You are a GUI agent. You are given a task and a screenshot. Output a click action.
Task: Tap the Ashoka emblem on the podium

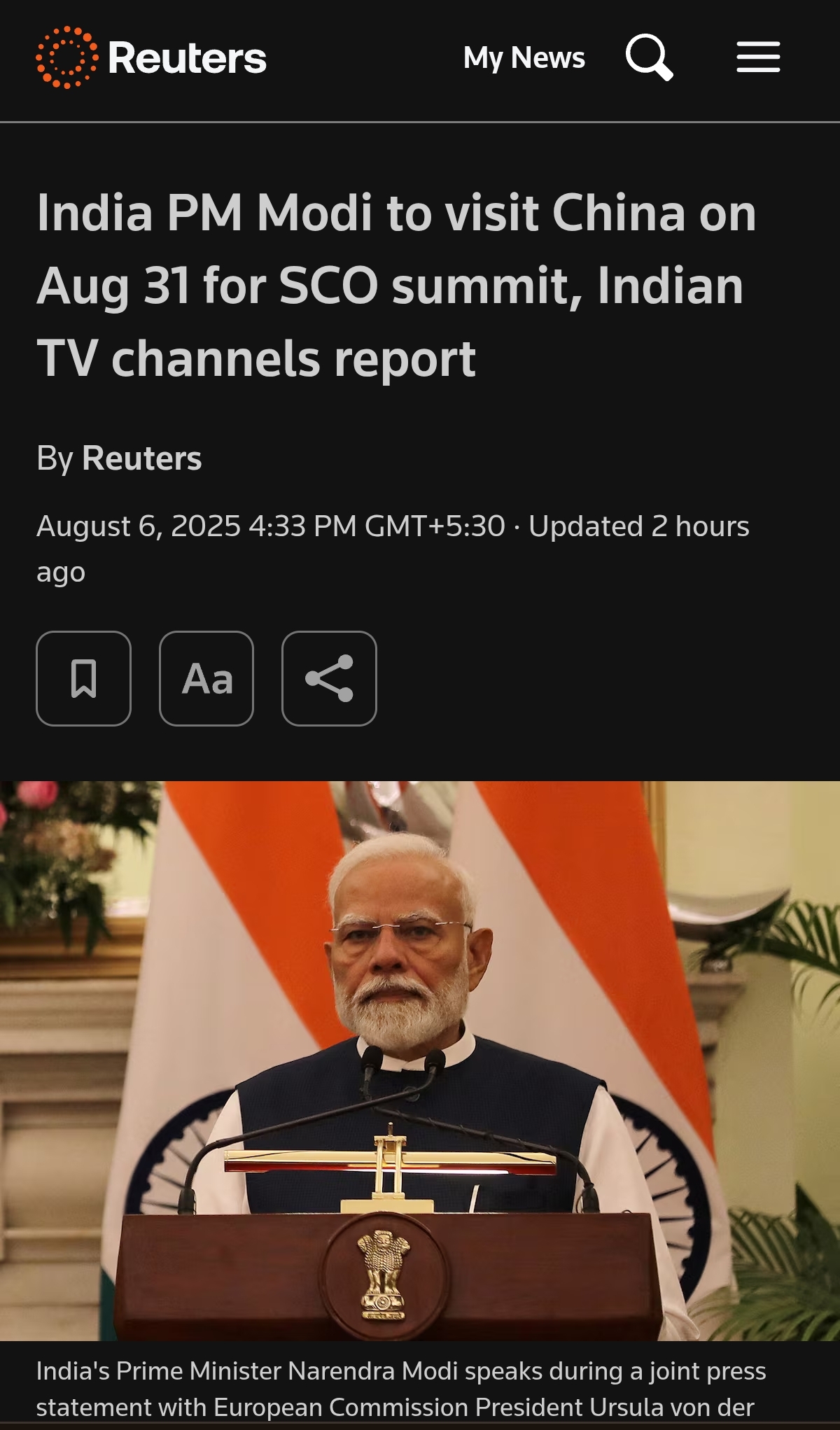[x=383, y=1275]
